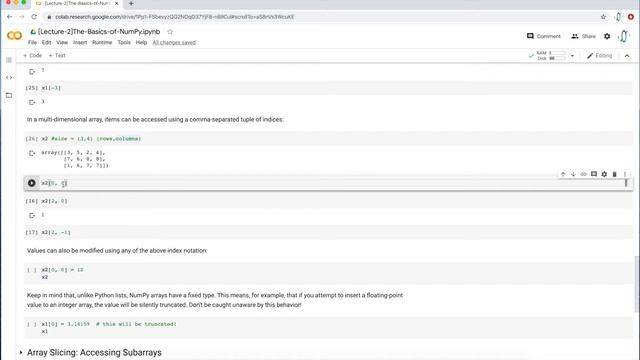Open the View menu

[62, 42]
